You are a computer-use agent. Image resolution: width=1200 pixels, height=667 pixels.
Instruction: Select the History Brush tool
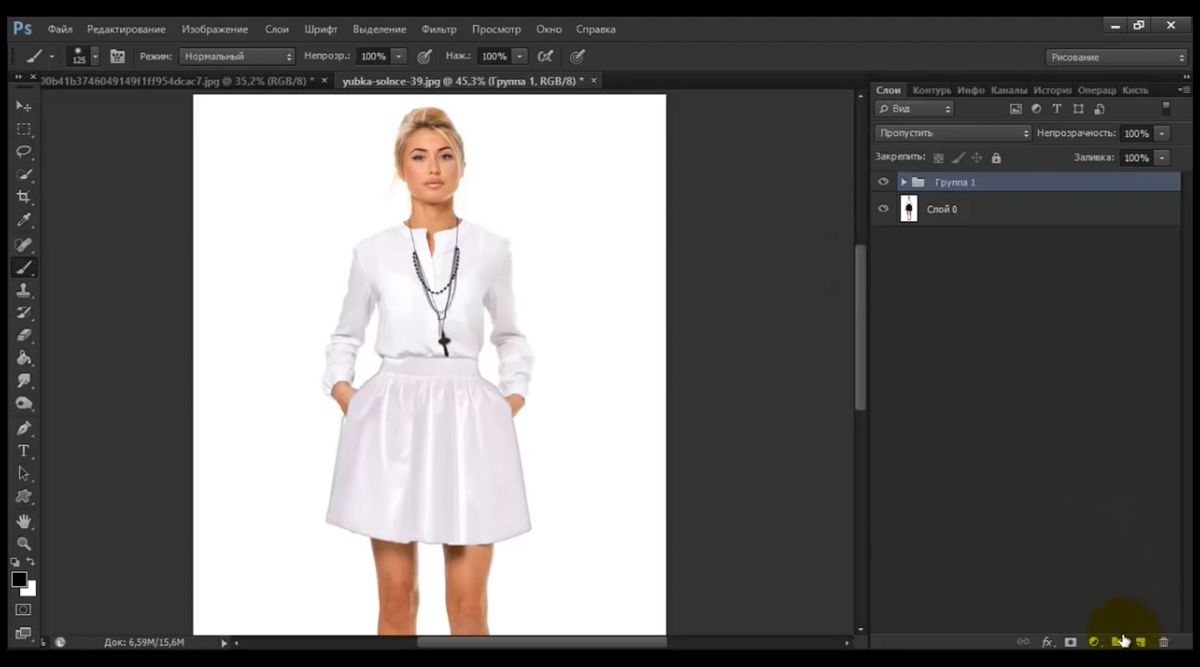pyautogui.click(x=24, y=314)
